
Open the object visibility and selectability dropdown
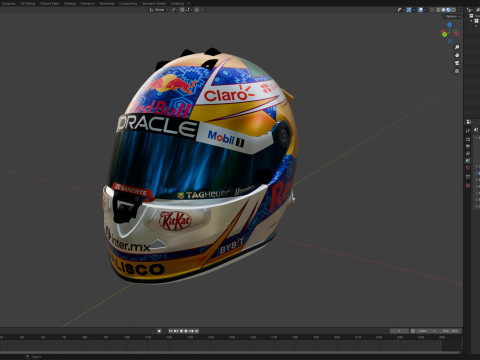[401, 10]
